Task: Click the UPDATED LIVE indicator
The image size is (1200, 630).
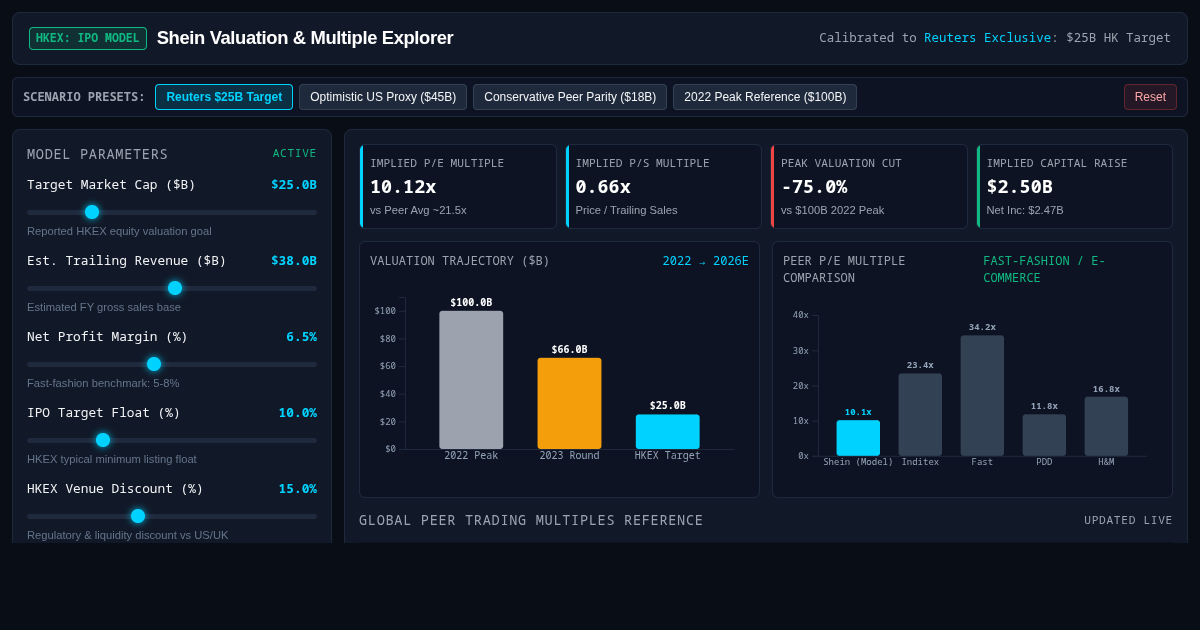Action: point(1128,520)
